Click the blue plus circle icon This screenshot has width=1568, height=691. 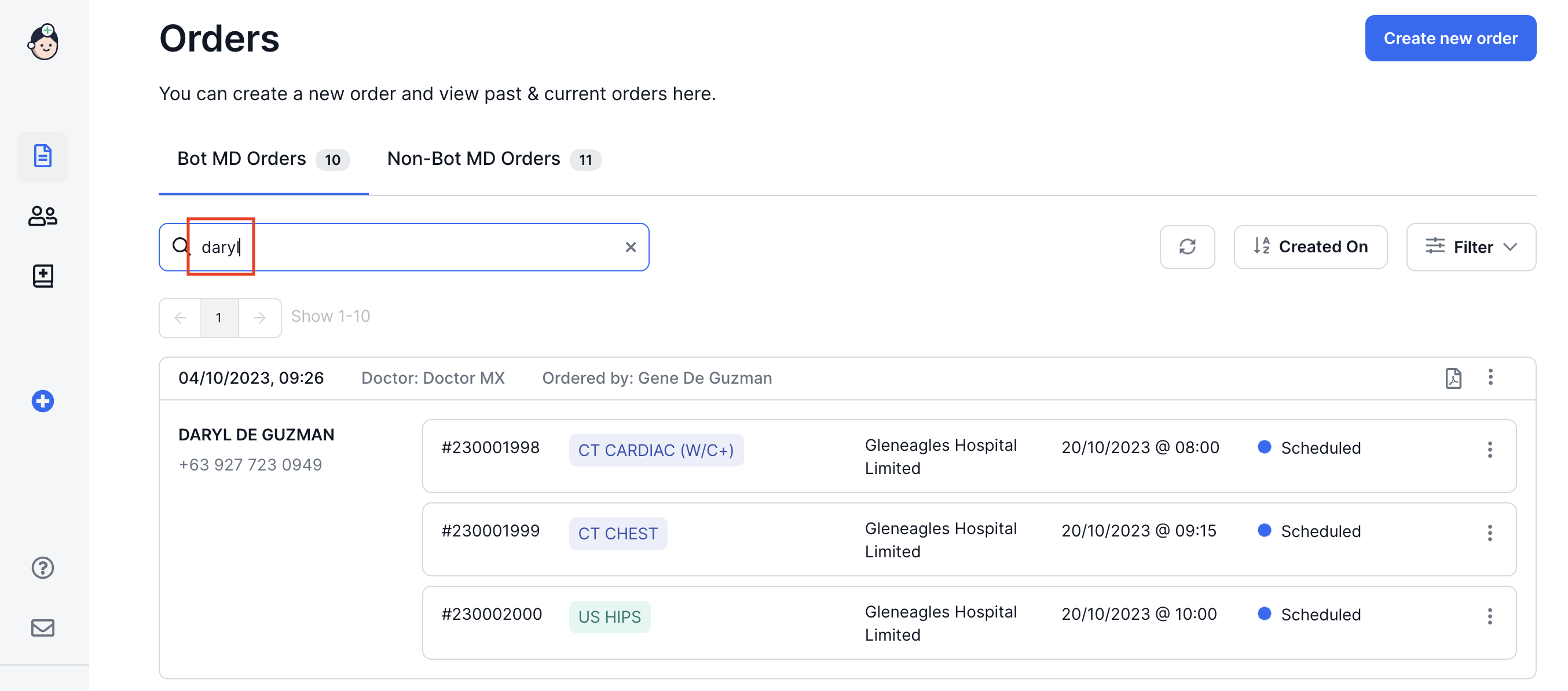[43, 401]
